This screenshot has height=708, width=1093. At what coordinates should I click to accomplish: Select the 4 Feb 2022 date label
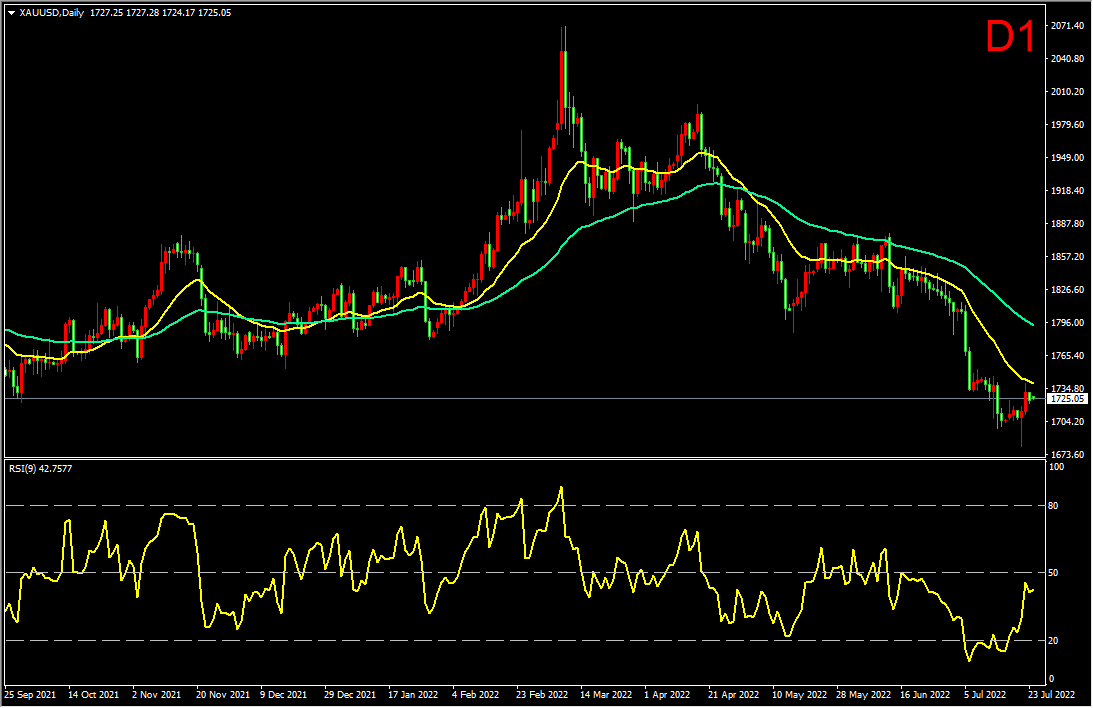(x=475, y=695)
